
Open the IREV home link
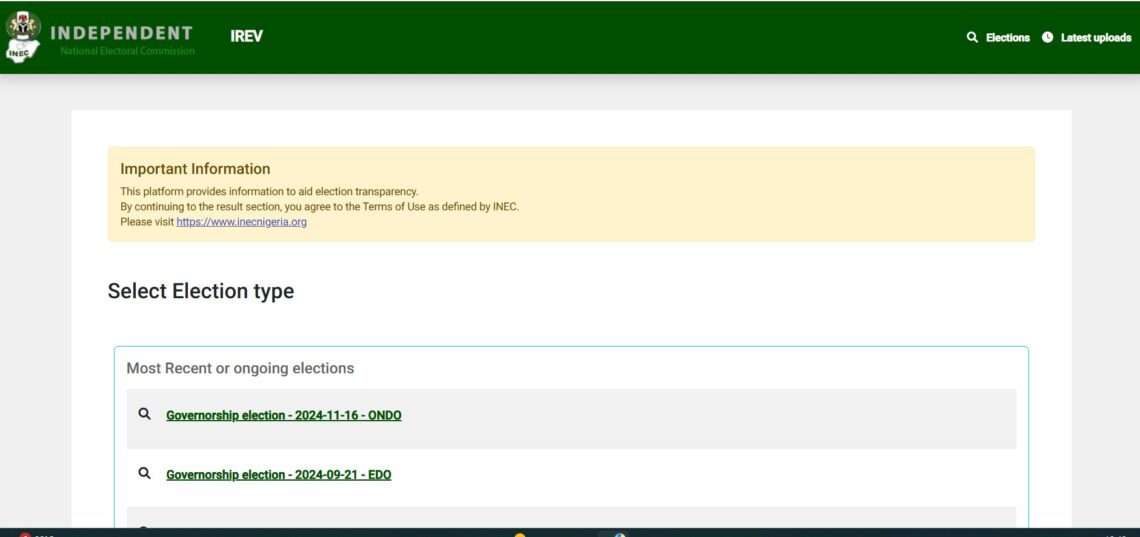(x=246, y=36)
